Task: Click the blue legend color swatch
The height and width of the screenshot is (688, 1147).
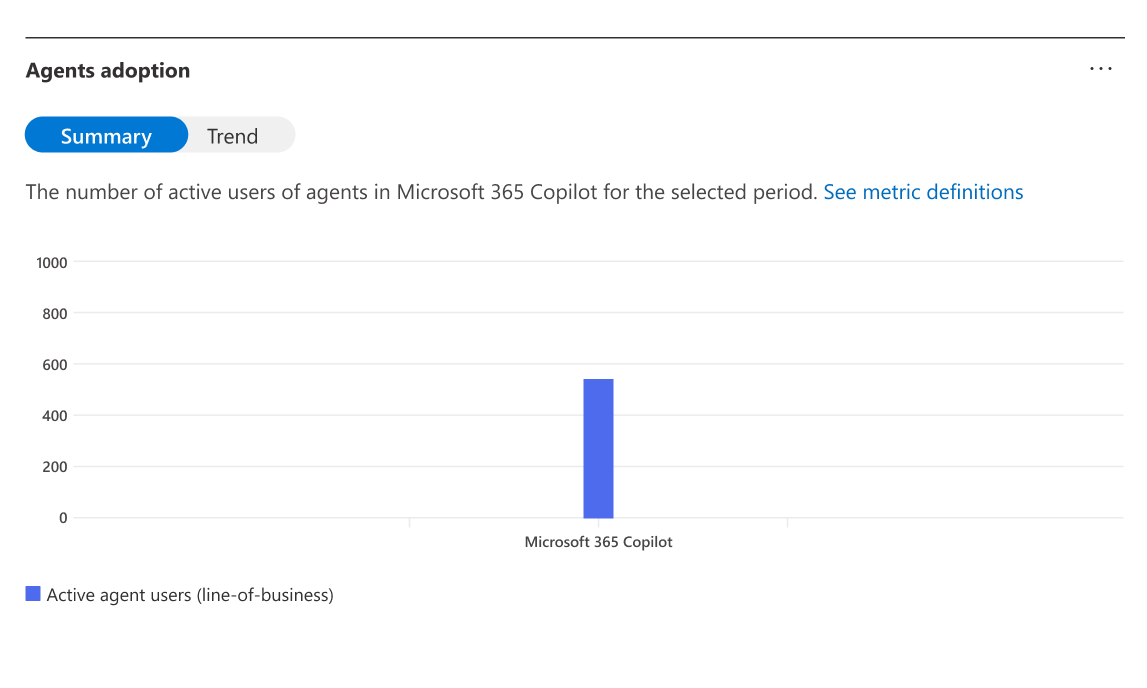Action: click(33, 594)
